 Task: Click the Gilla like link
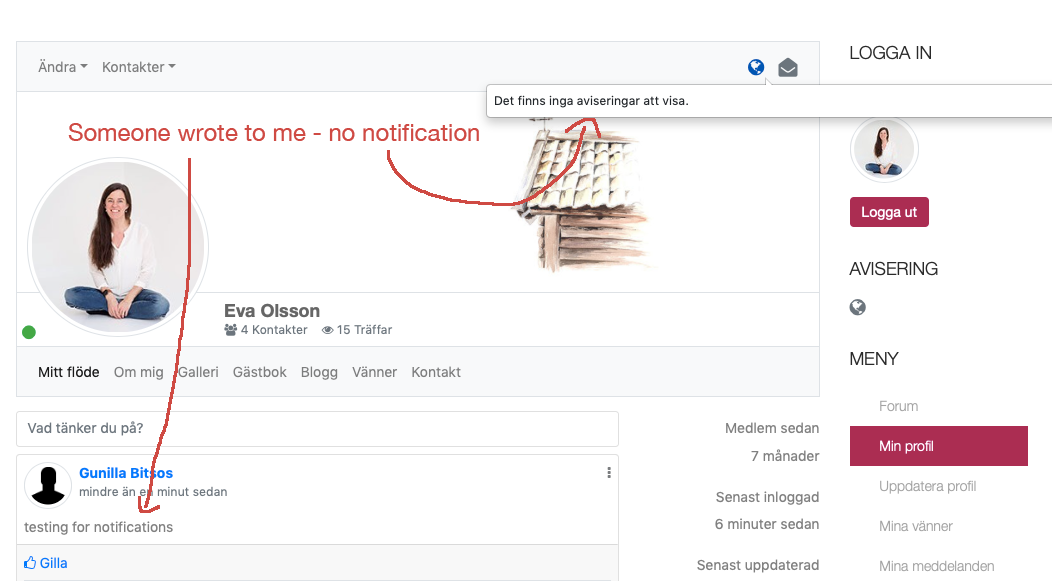54,563
